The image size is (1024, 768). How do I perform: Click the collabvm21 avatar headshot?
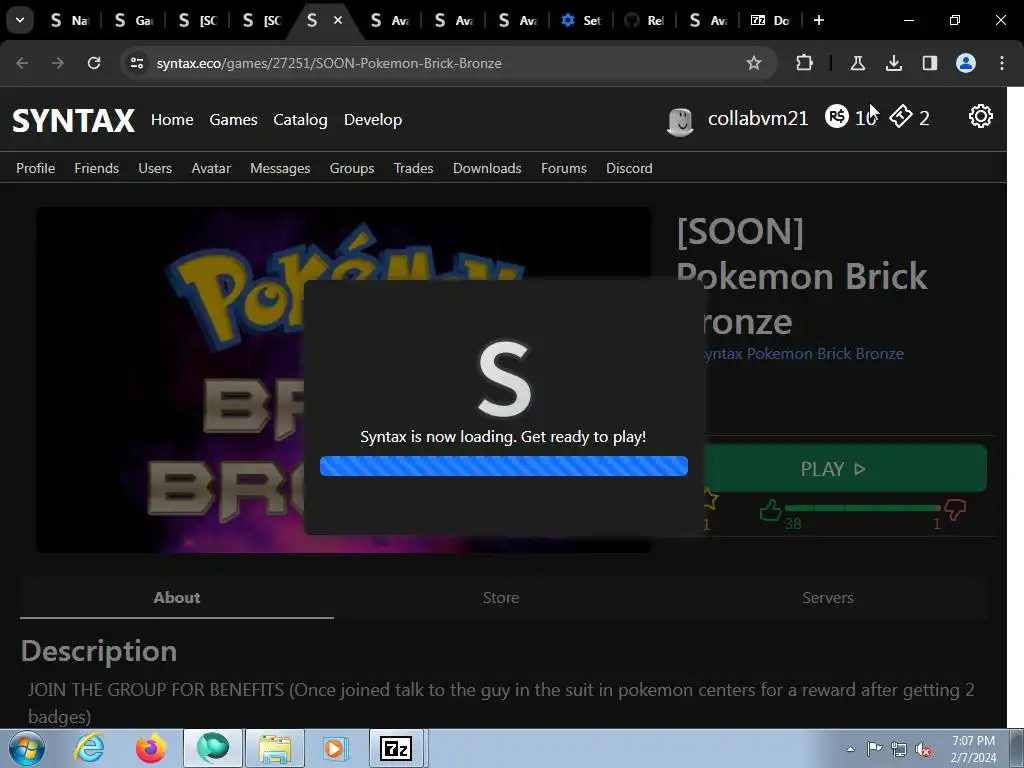tap(680, 121)
